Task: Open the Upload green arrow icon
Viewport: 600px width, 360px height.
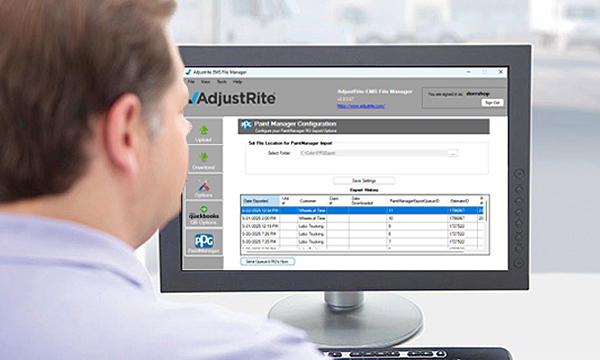Action: pyautogui.click(x=204, y=130)
